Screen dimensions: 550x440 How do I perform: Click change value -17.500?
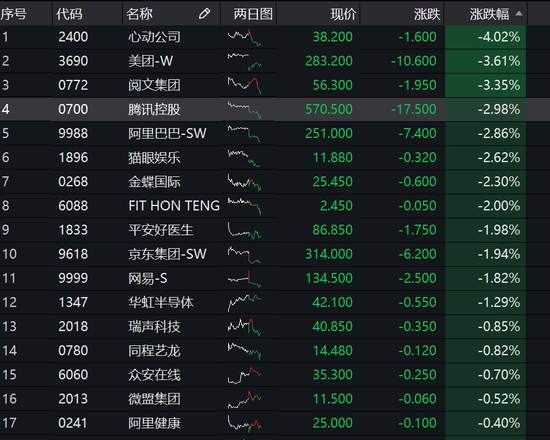(414, 109)
